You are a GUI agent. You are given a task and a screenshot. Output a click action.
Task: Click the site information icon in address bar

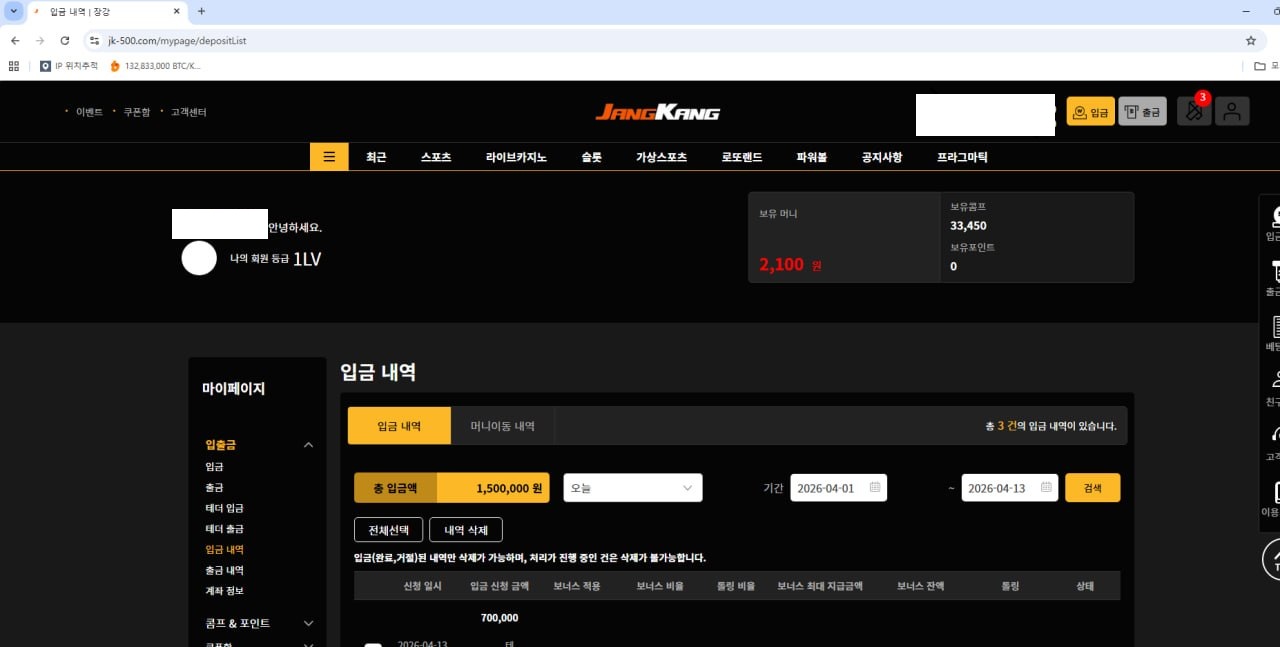point(94,41)
